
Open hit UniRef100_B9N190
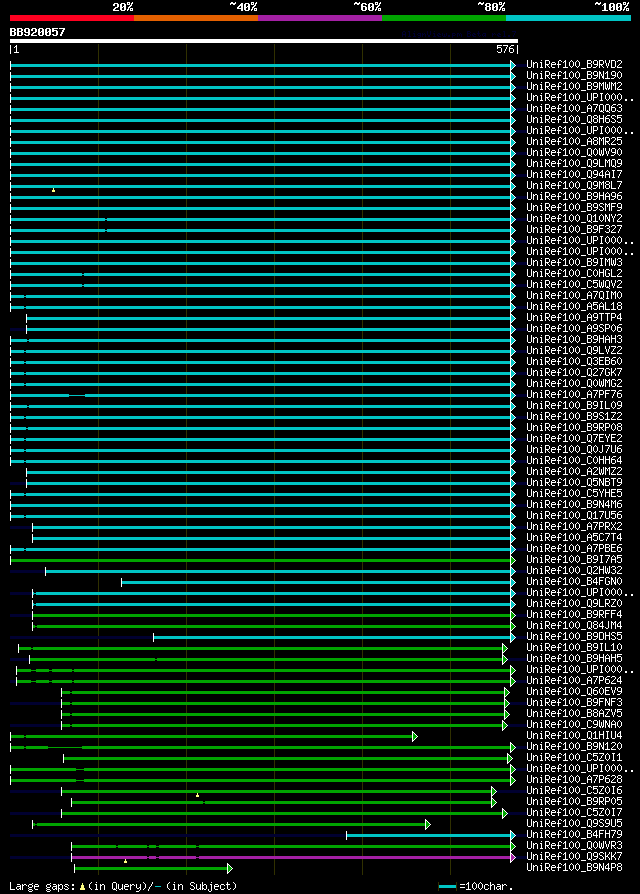pyautogui.click(x=574, y=75)
